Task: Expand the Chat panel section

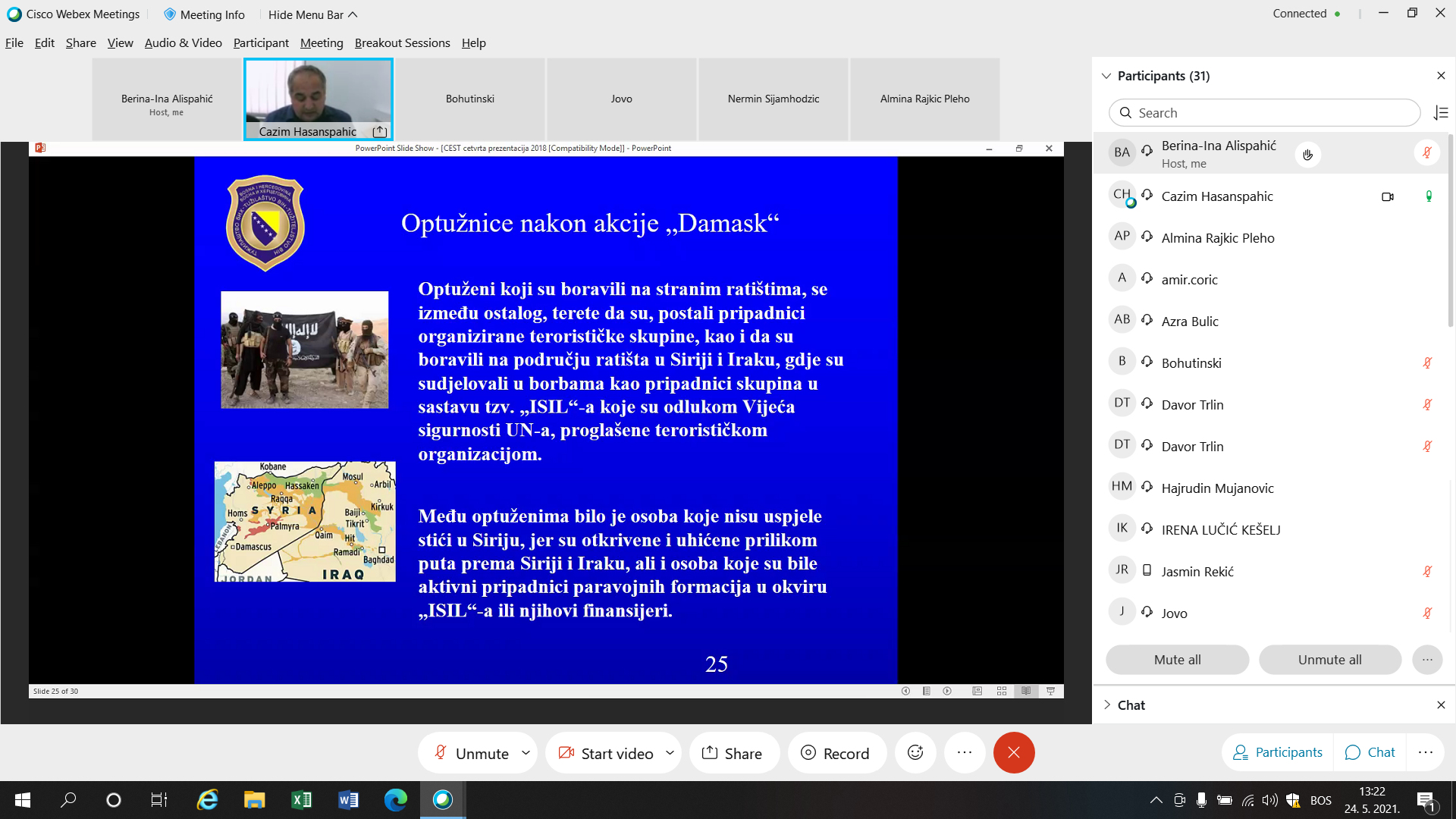Action: click(1107, 705)
